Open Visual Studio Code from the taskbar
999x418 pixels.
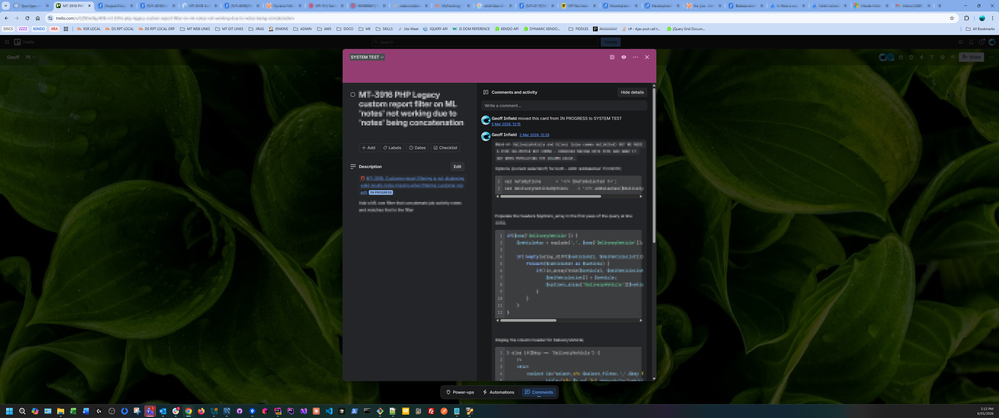(x=329, y=411)
